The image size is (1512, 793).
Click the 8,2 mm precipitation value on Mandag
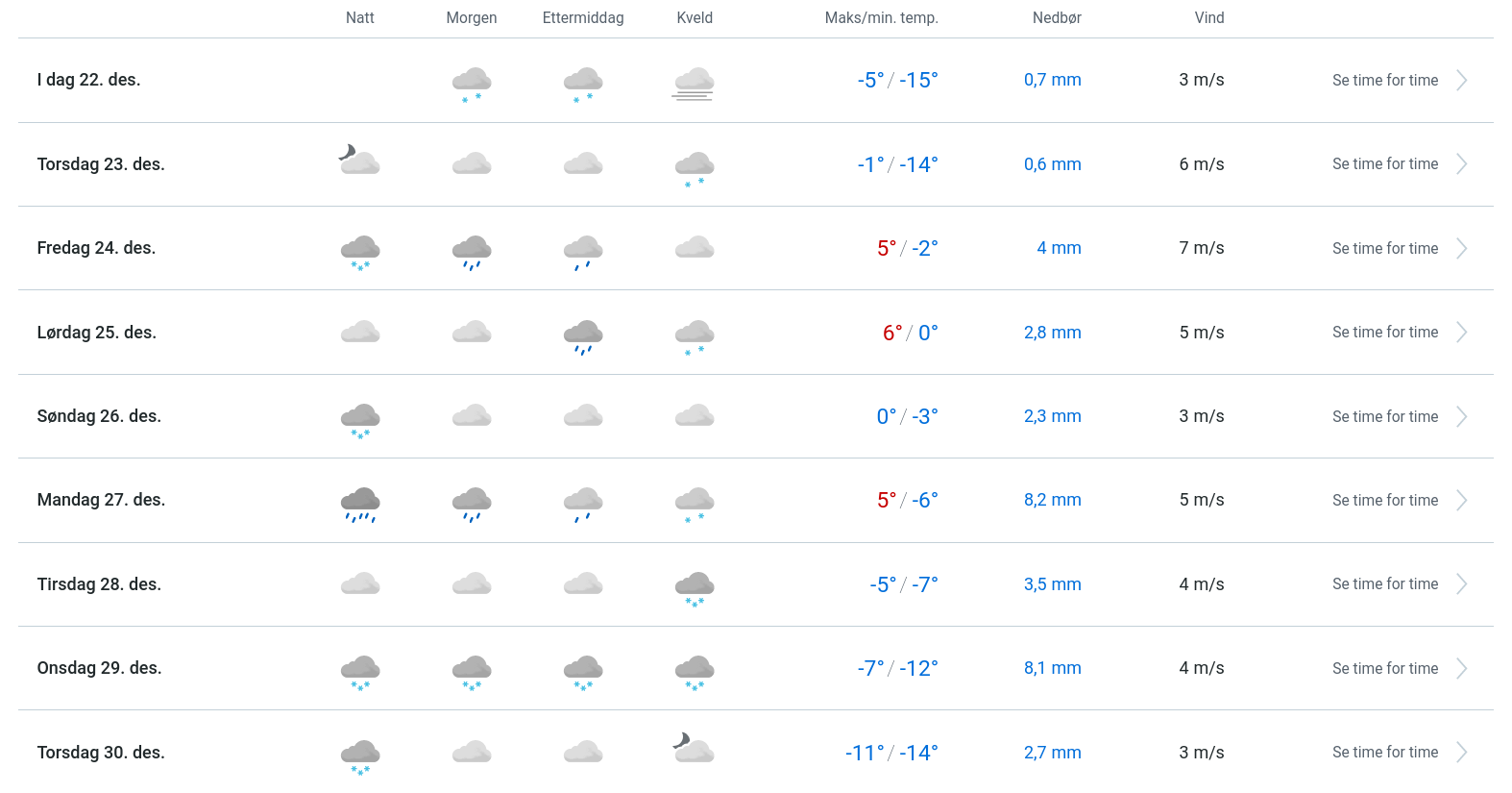click(x=1052, y=500)
